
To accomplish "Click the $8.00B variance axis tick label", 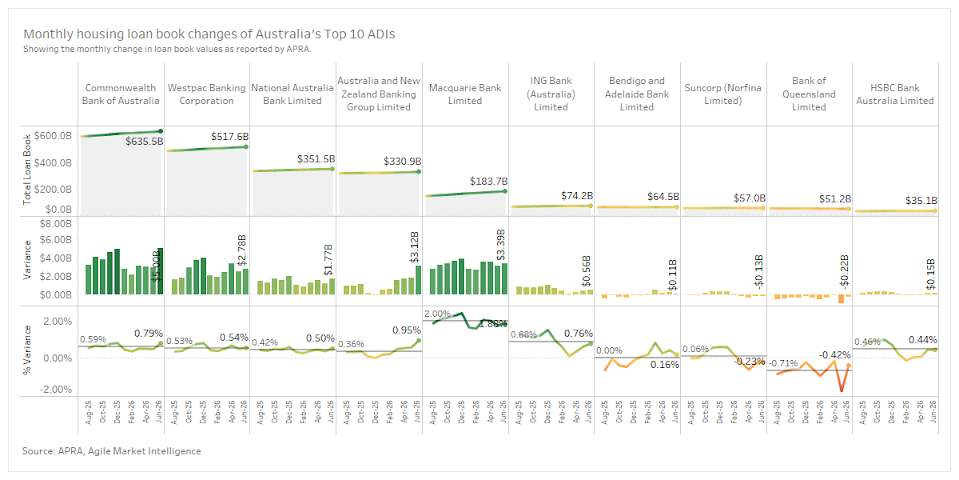I will (x=55, y=224).
